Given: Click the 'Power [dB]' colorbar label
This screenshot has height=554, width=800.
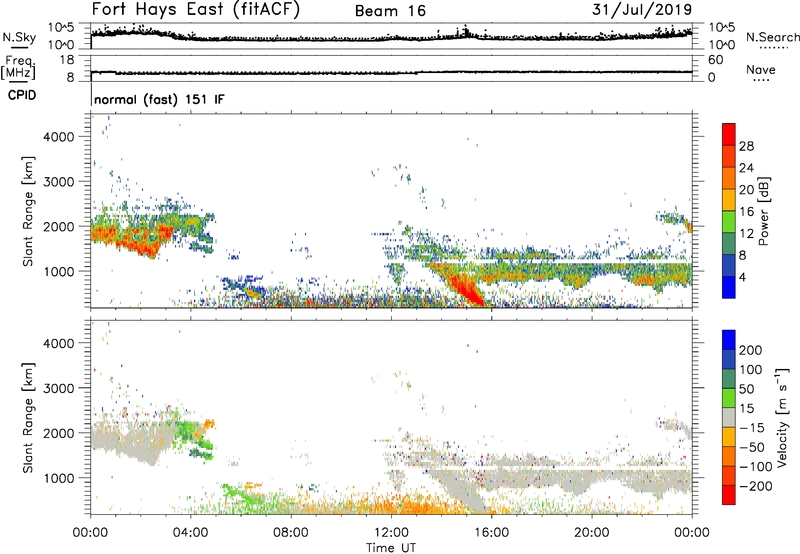Looking at the screenshot, I should click(764, 211).
